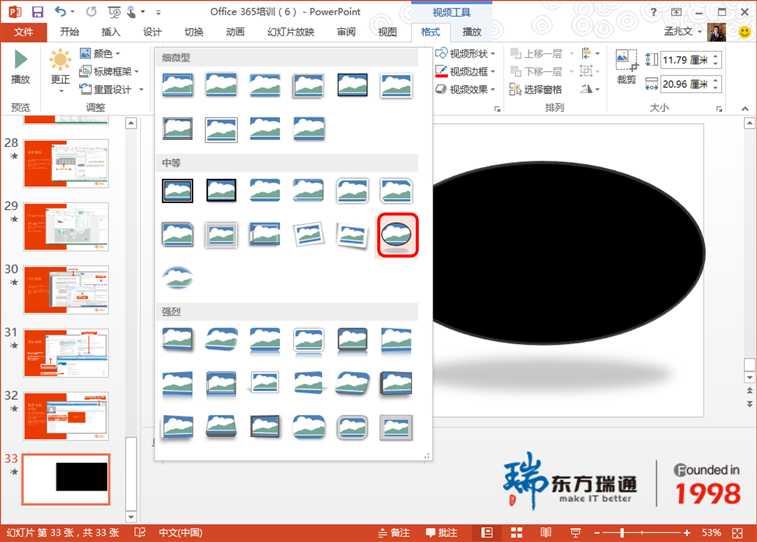757x542 pixels.
Task: Open the 大小 size dialog launcher
Action: [x=719, y=109]
